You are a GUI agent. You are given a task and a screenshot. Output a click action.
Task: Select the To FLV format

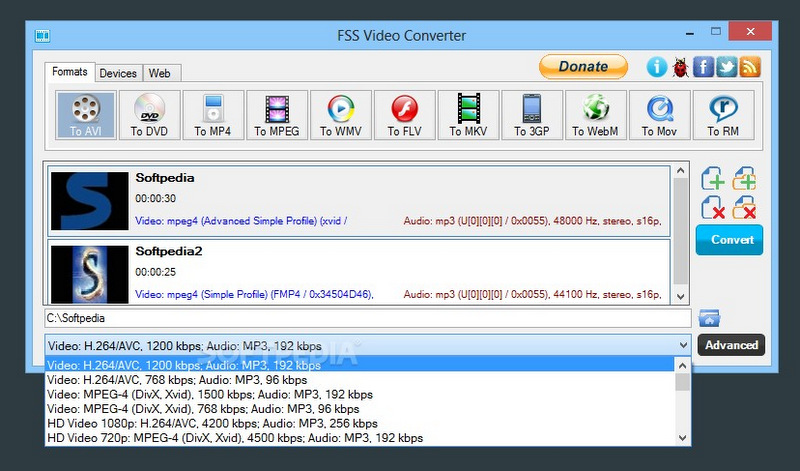(405, 115)
